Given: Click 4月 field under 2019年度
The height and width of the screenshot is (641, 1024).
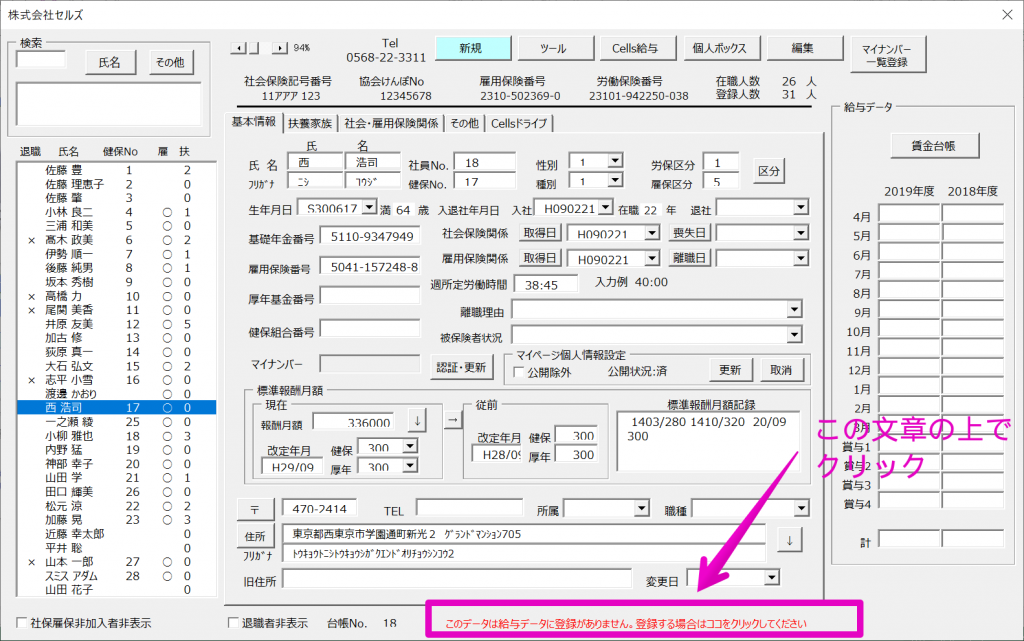Looking at the screenshot, I should tap(909, 214).
